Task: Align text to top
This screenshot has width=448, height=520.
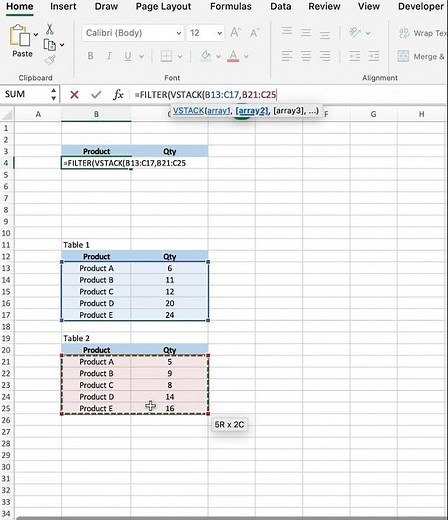Action: 287,31
